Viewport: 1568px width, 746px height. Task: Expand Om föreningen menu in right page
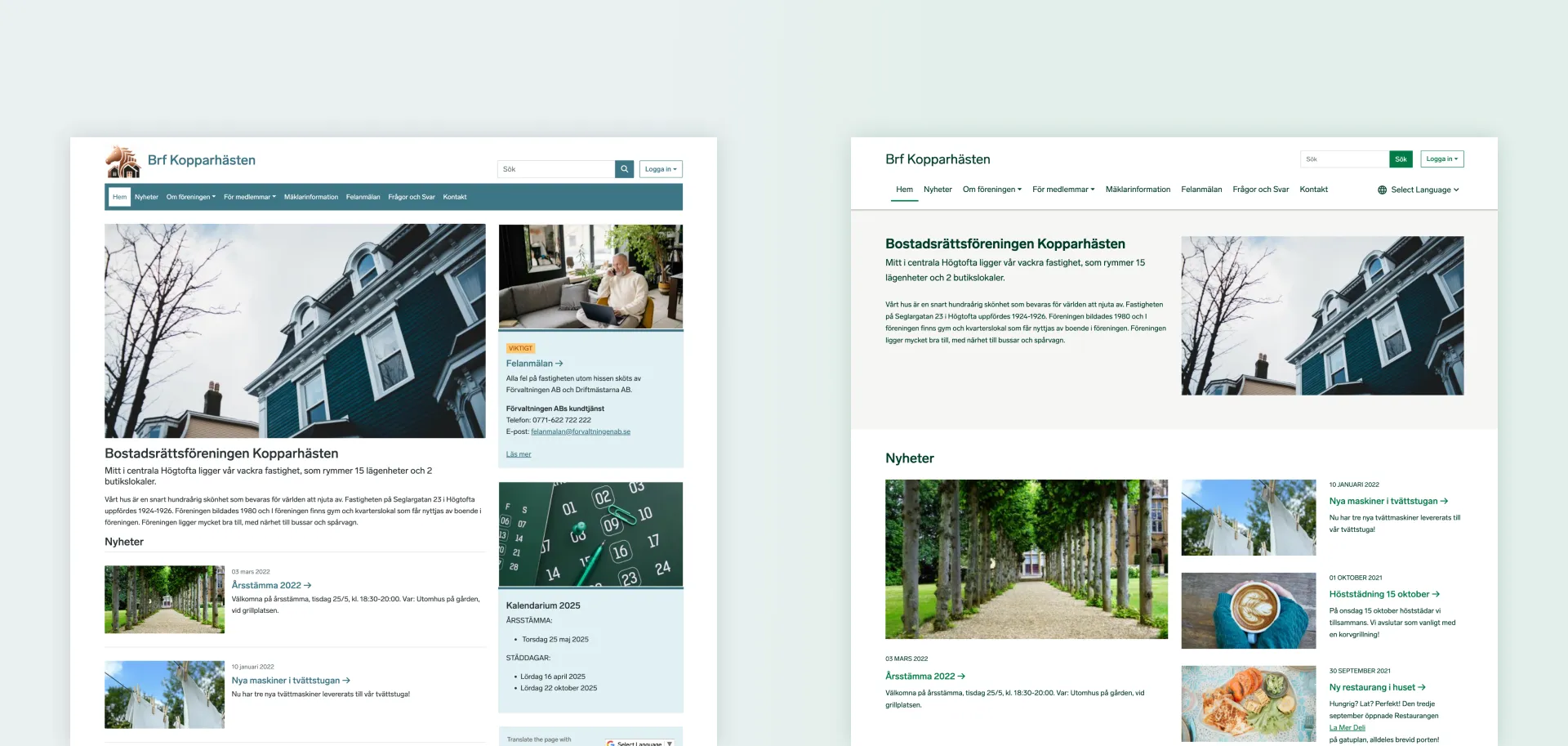[992, 190]
